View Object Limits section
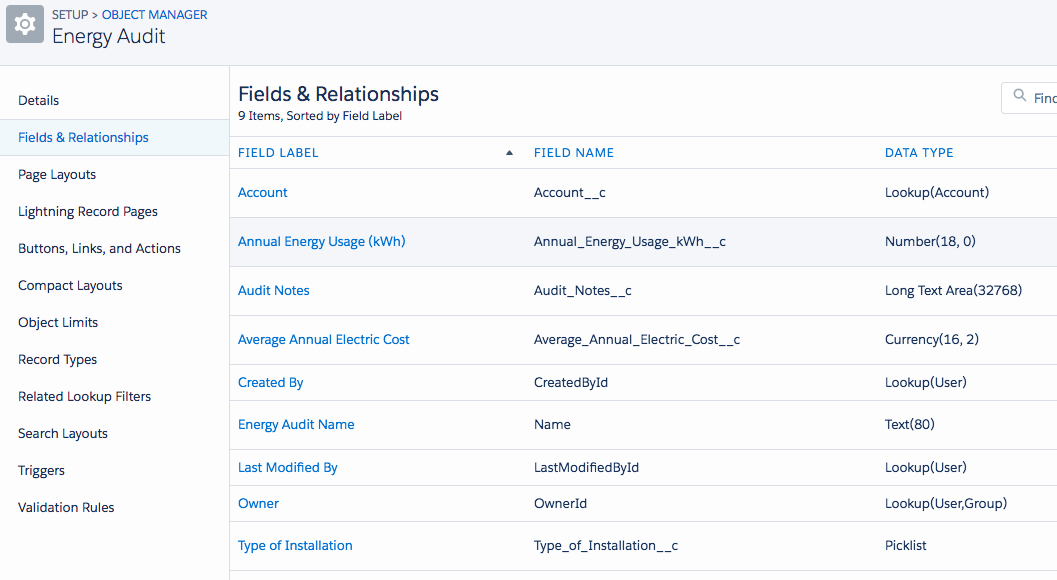Viewport: 1057px width, 580px height. 58,322
